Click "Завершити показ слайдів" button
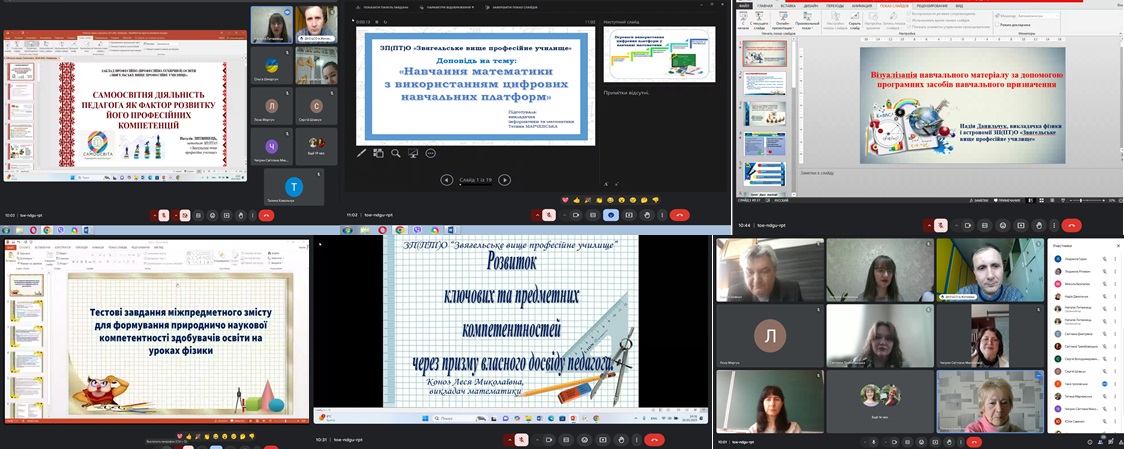Screen dimensions: 1124x449 [x=515, y=7]
